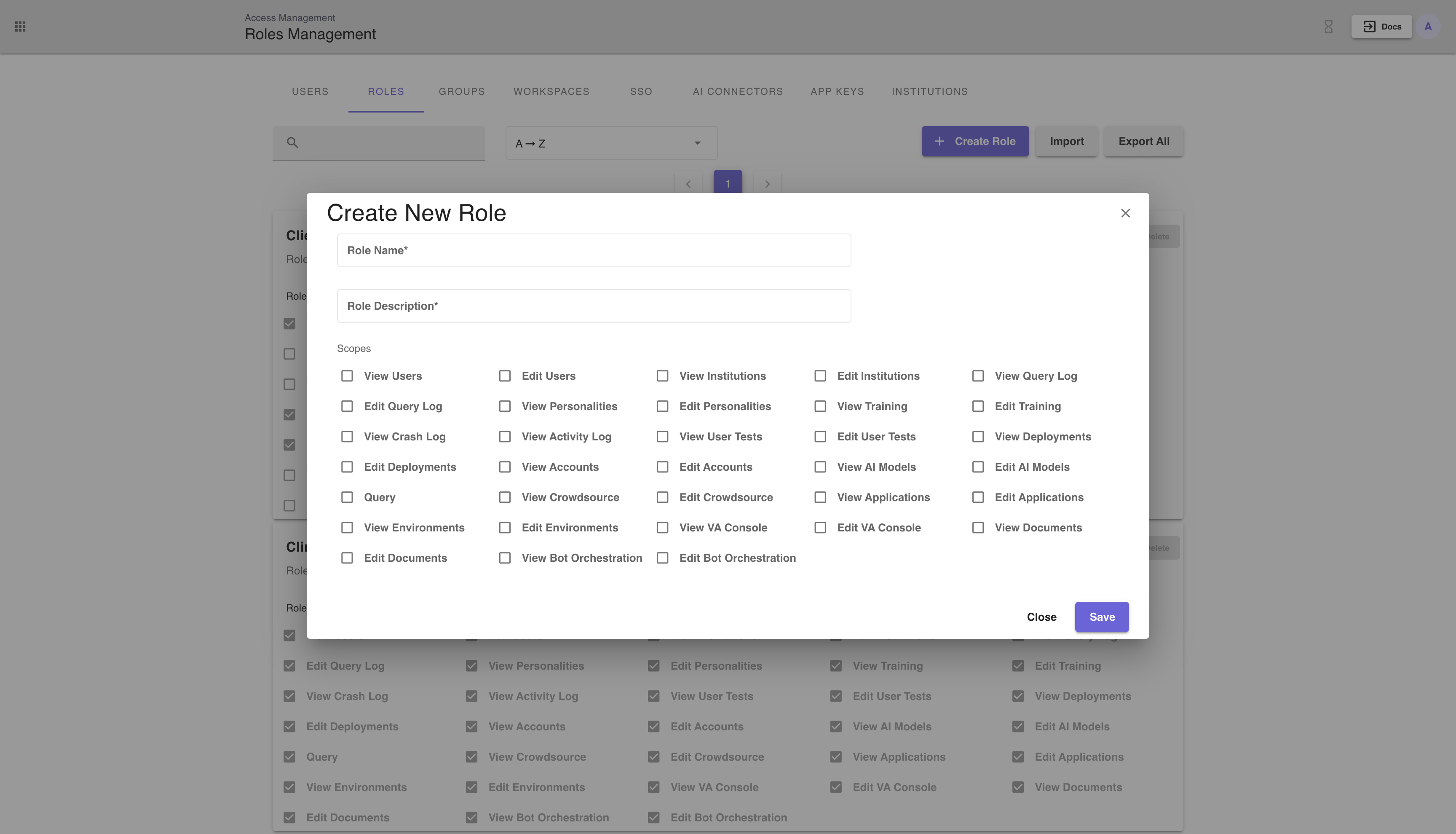The image size is (1456, 834).
Task: Check Edit Bot Orchestration in dialog
Action: click(x=662, y=558)
